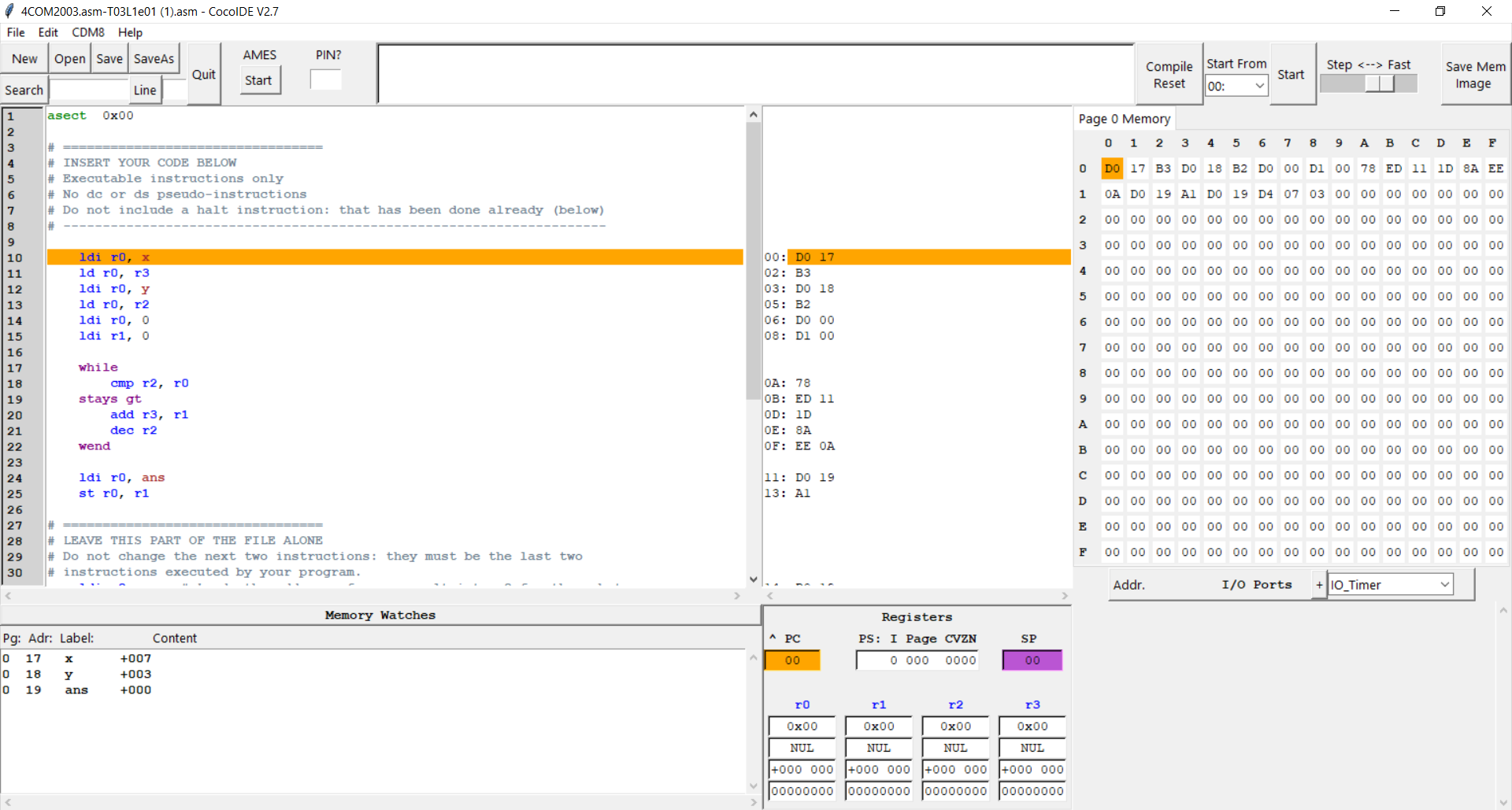Click the listing pane scroll right arrow

1065,596
